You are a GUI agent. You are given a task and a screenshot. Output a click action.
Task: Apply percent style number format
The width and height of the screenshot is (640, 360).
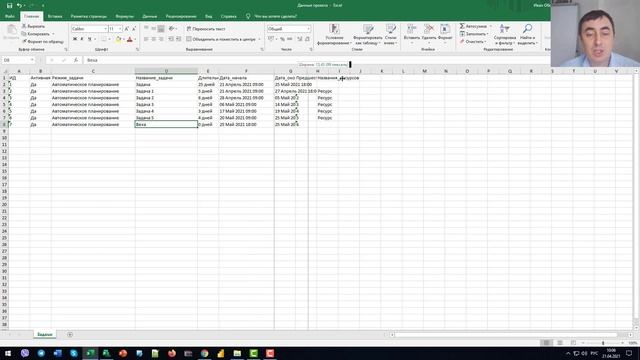282,39
